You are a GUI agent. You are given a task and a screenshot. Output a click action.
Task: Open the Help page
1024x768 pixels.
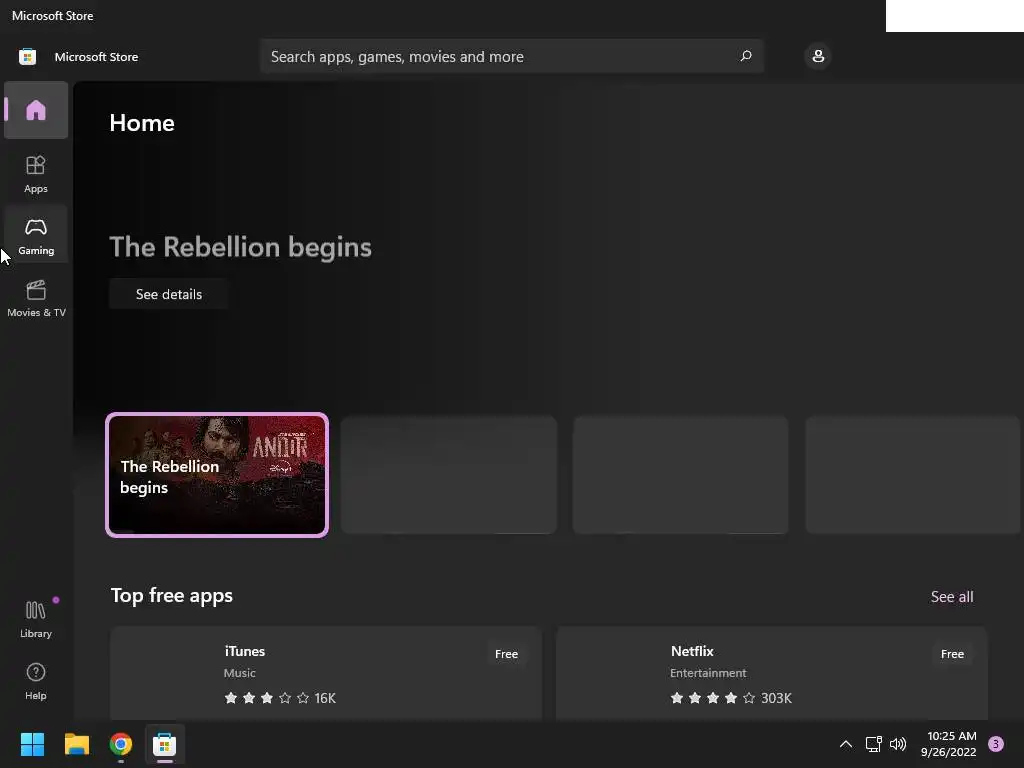click(36, 681)
